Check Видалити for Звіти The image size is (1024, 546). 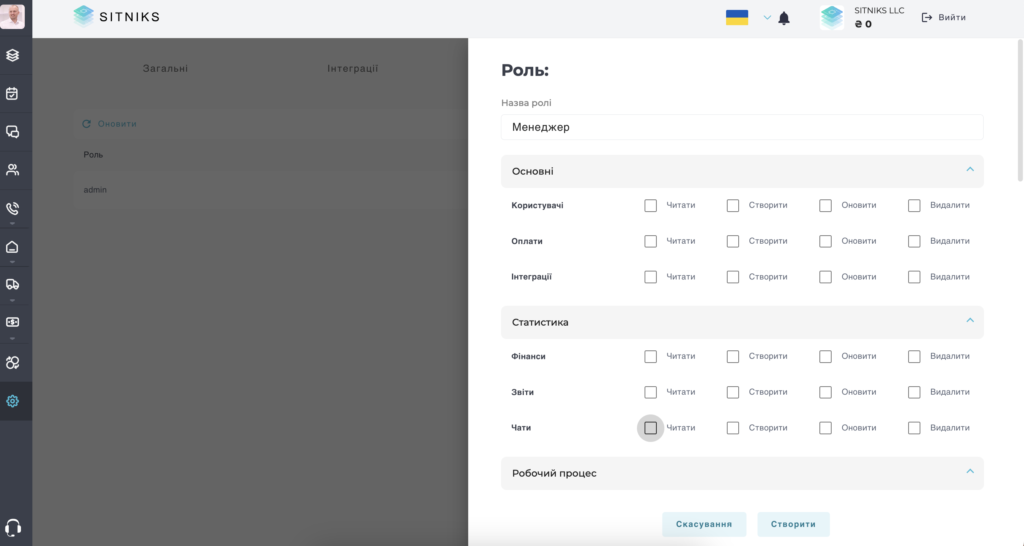point(914,392)
